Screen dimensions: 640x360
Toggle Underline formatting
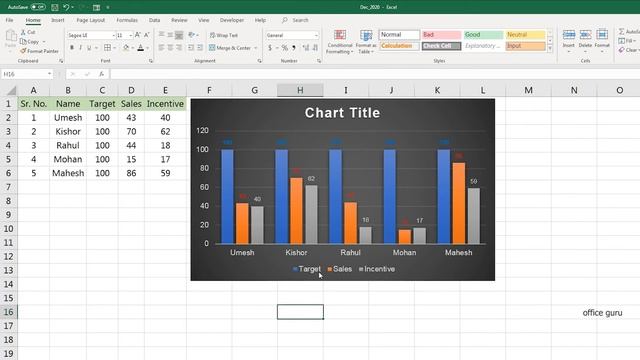pyautogui.click(x=89, y=48)
